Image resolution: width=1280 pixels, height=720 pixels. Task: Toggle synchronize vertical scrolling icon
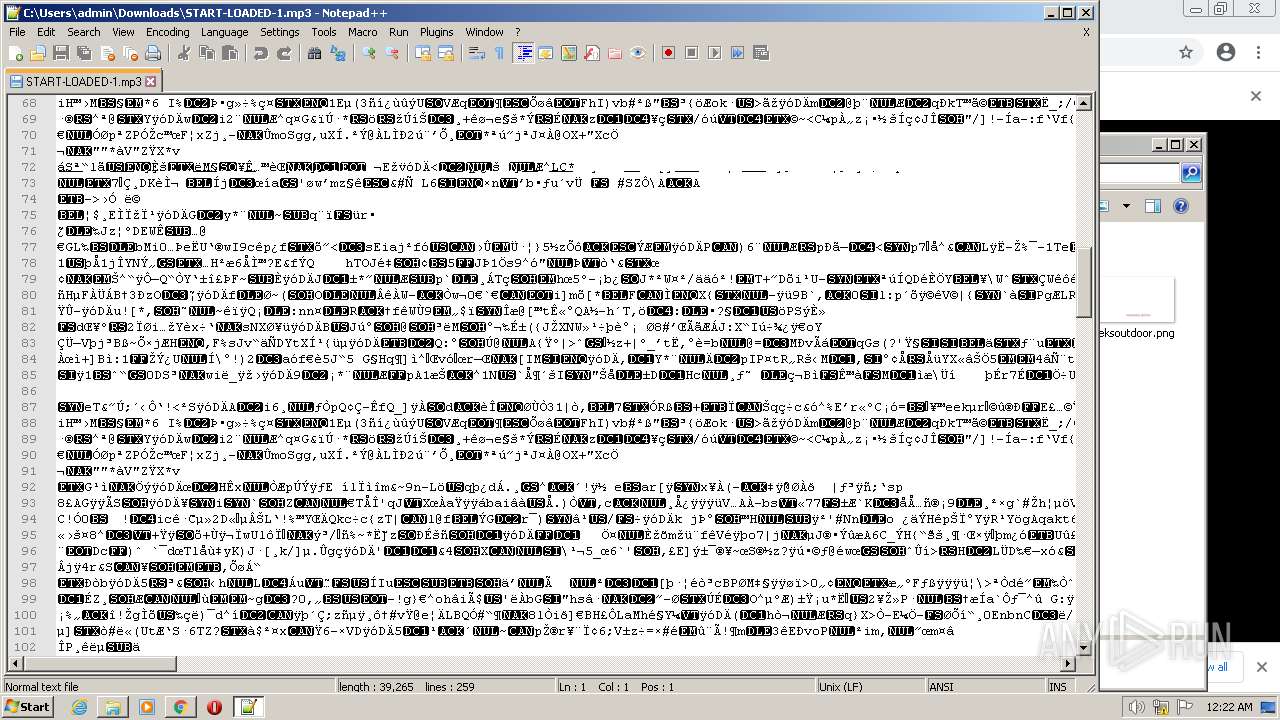[424, 53]
